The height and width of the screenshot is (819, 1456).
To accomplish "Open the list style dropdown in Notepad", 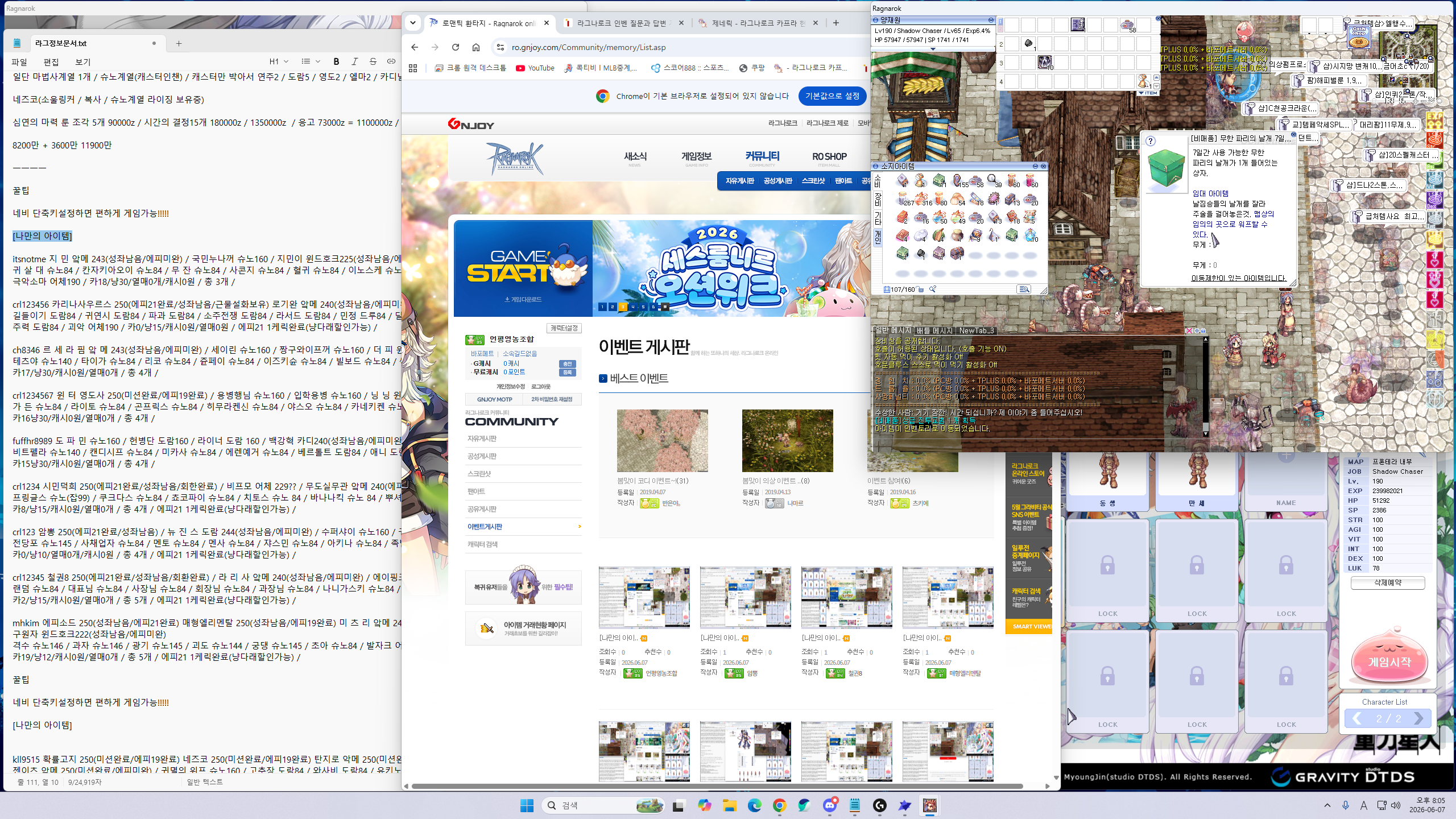I will 311,61.
